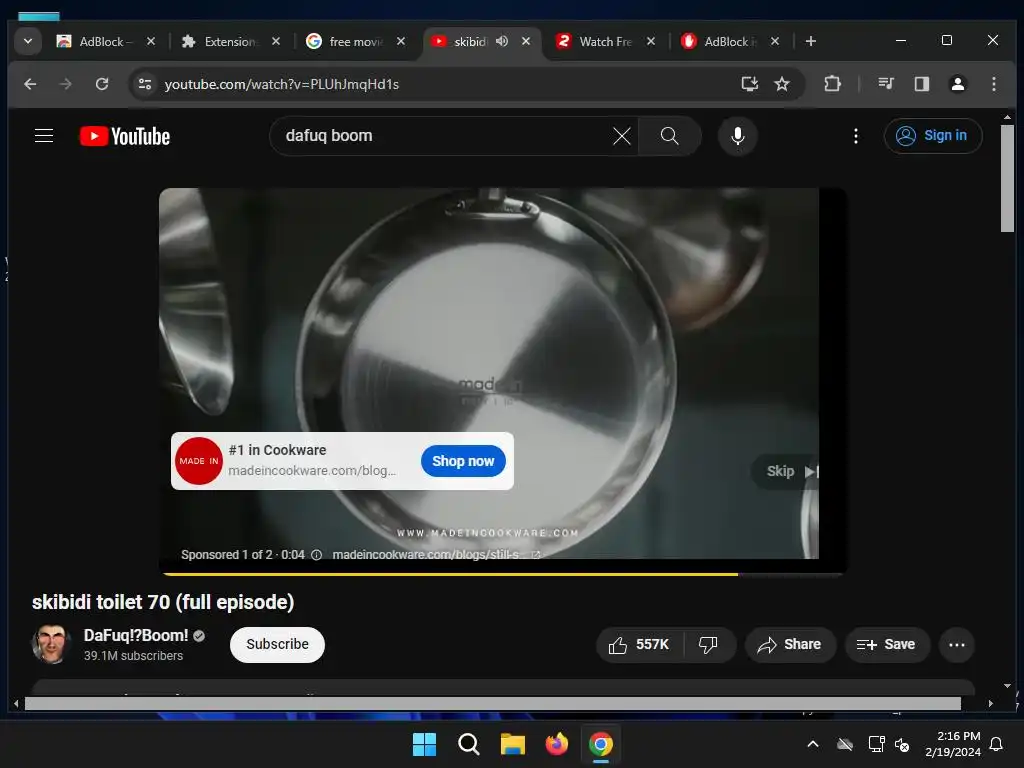Viewport: 1024px width, 768px height.
Task: Open YouTube settings three-dot menu
Action: click(856, 136)
